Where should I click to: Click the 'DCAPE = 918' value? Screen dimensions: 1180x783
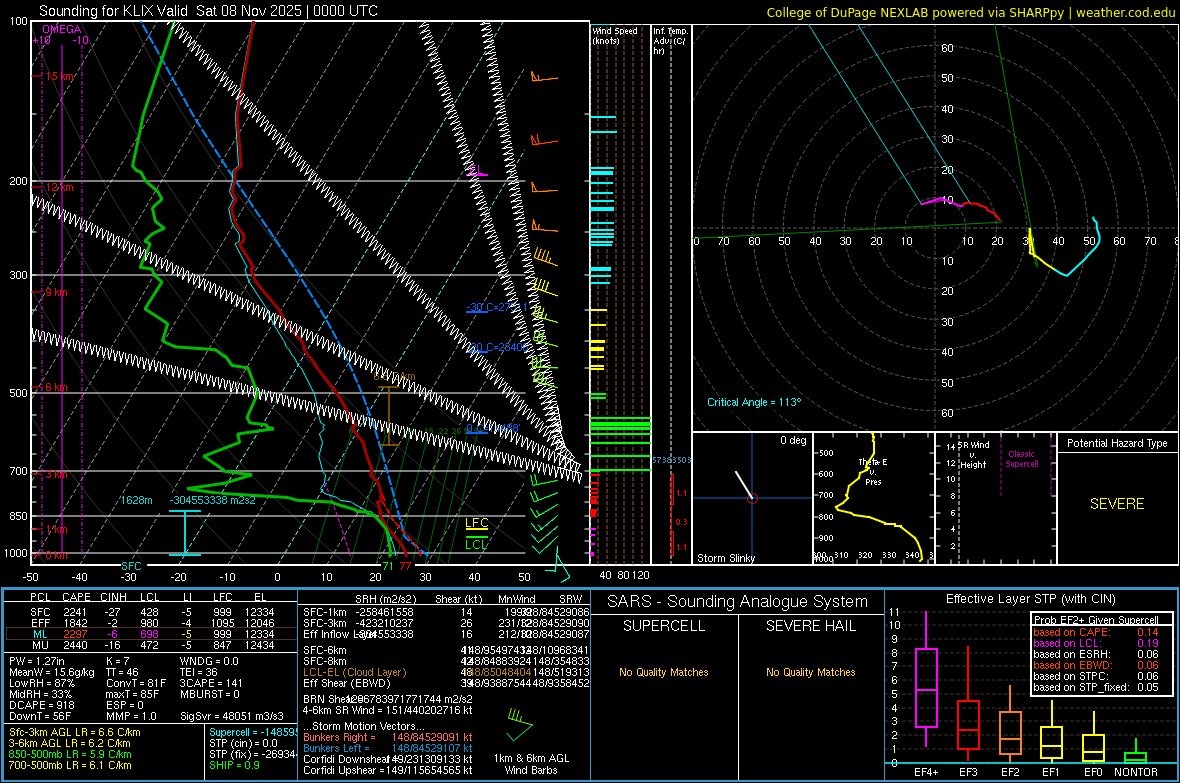pyautogui.click(x=41, y=705)
